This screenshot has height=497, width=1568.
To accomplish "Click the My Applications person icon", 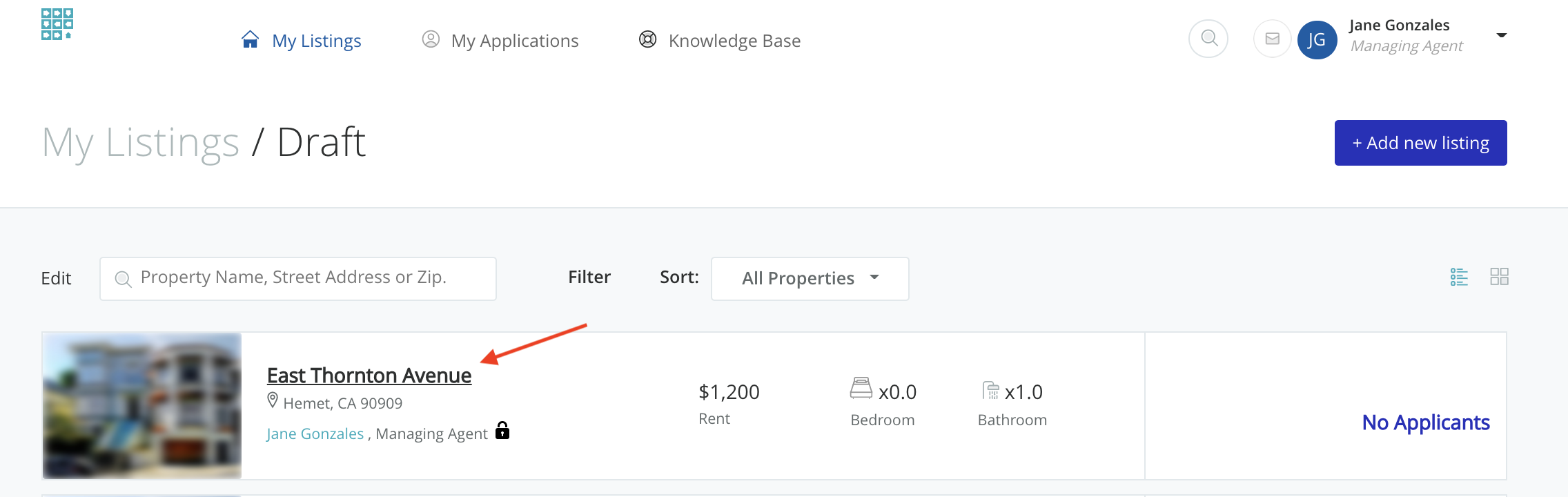I will coord(431,40).
